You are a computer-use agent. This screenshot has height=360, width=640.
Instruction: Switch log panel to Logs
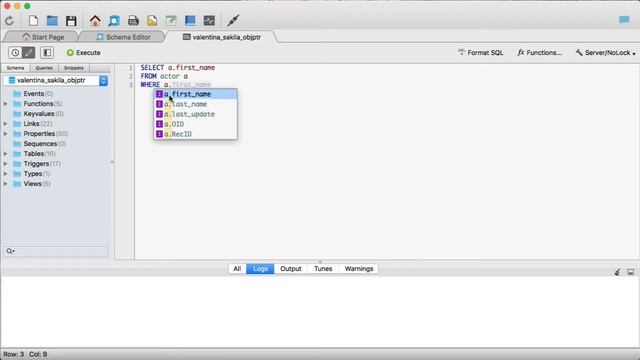[260, 269]
